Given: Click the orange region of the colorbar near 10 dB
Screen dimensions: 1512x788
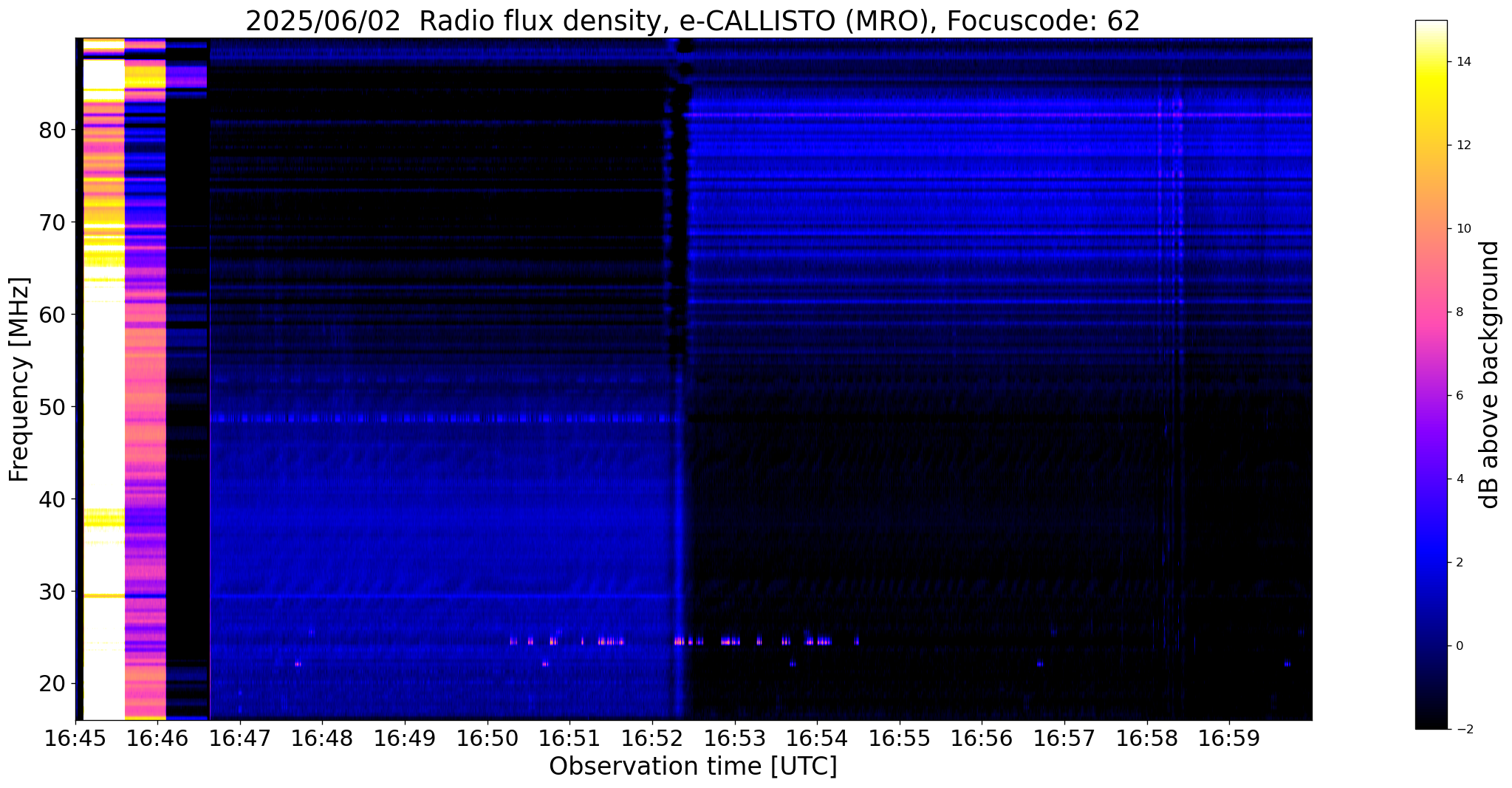Looking at the screenshot, I should click(1431, 229).
